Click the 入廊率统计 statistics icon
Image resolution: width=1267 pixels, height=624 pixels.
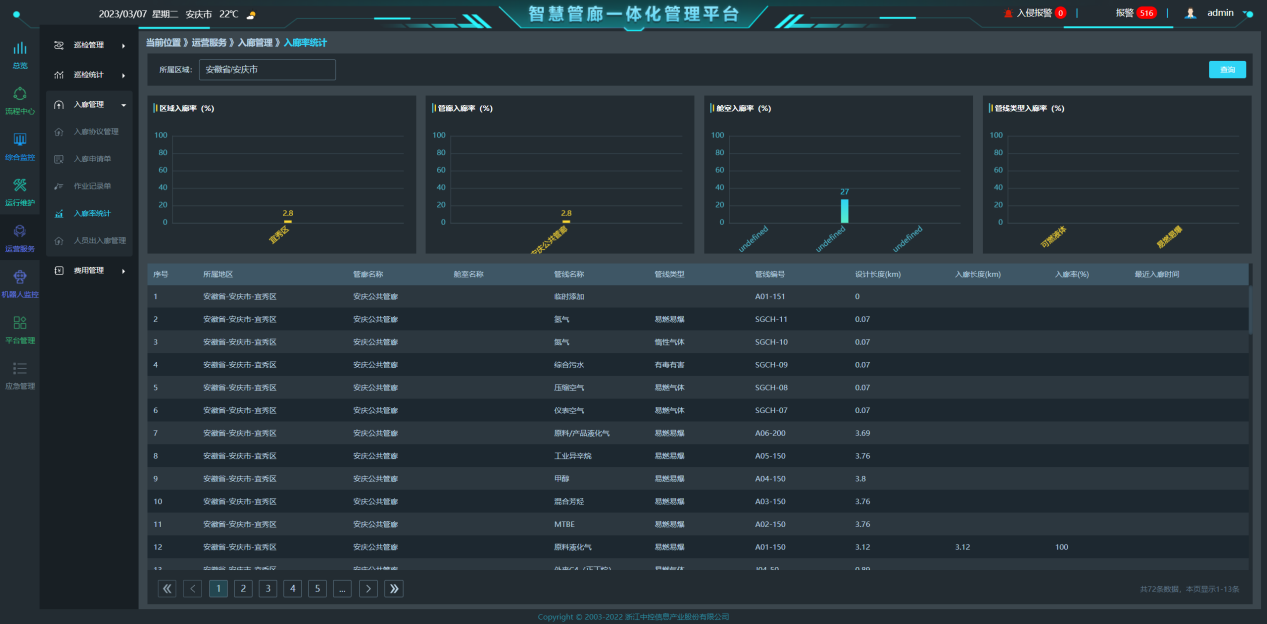click(x=59, y=213)
